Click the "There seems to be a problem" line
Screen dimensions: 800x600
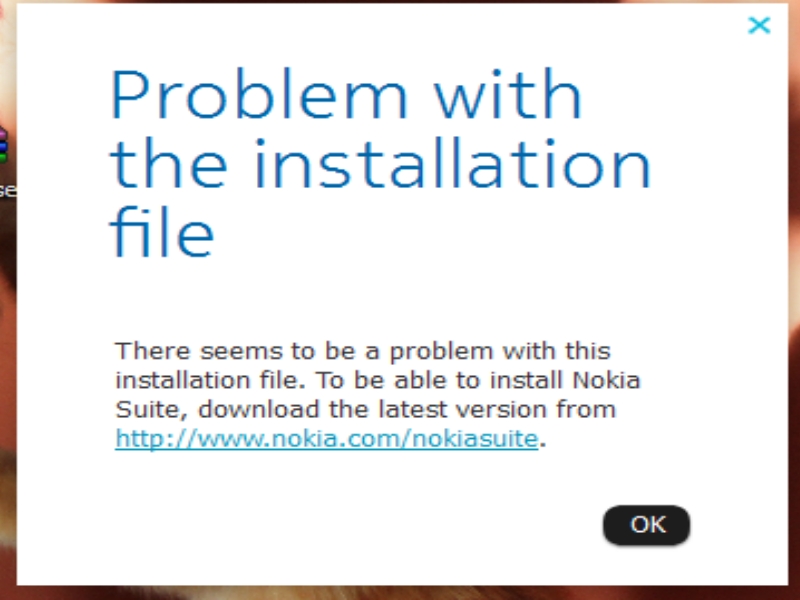coord(362,352)
